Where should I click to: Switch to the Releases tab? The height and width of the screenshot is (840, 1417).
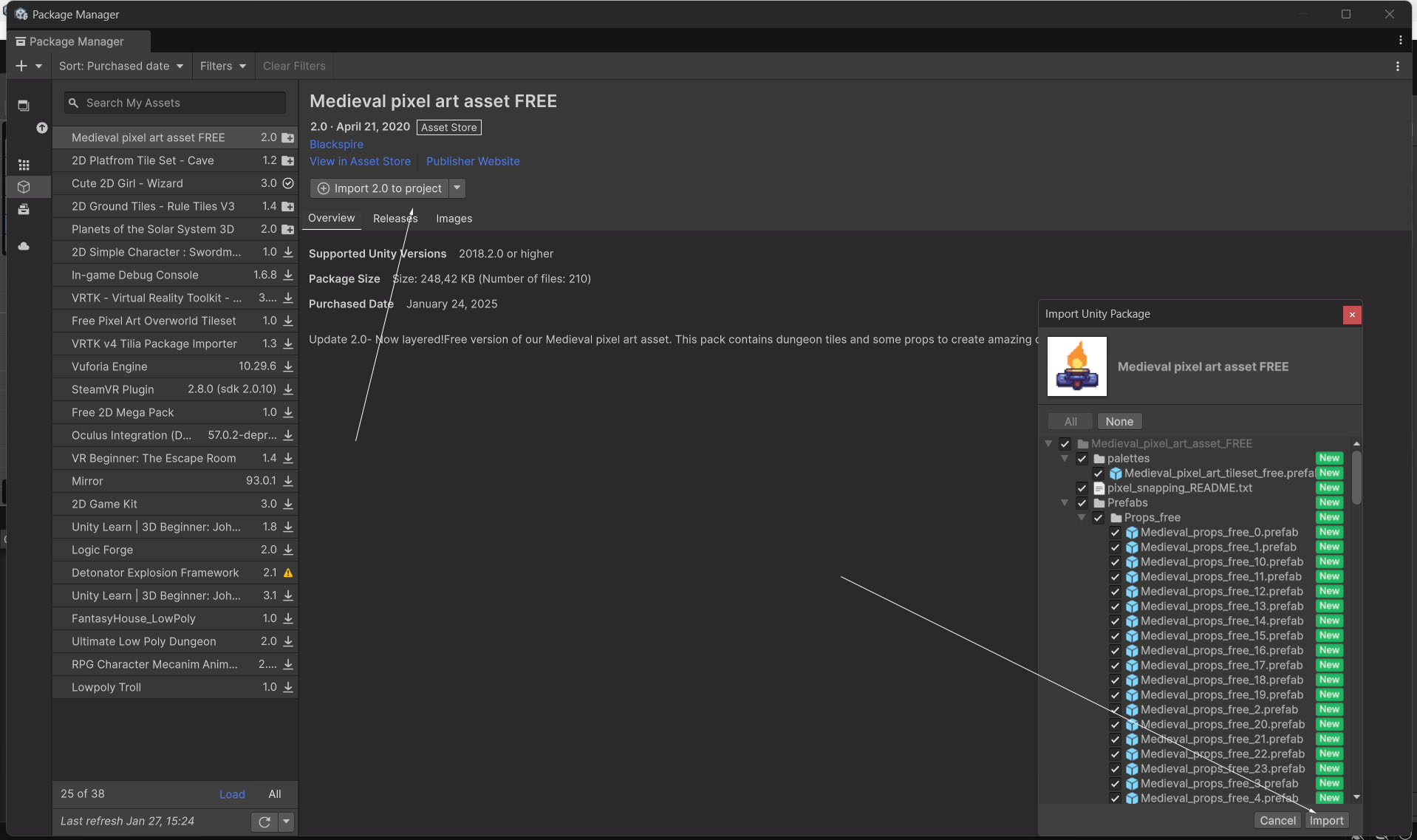(x=395, y=219)
